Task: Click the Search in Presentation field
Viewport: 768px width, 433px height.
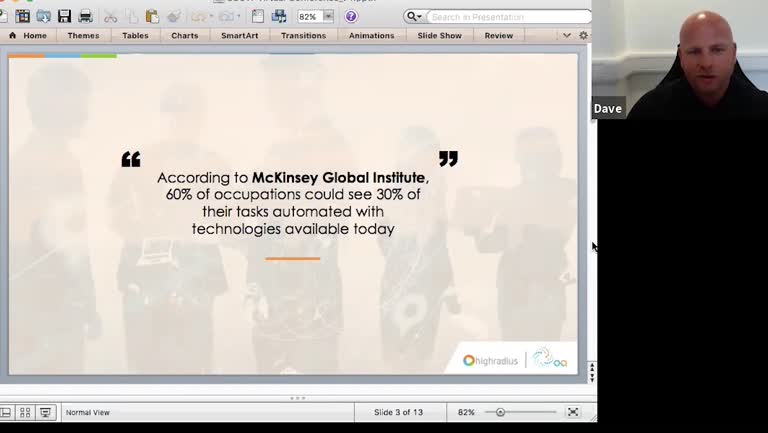Action: 509,17
